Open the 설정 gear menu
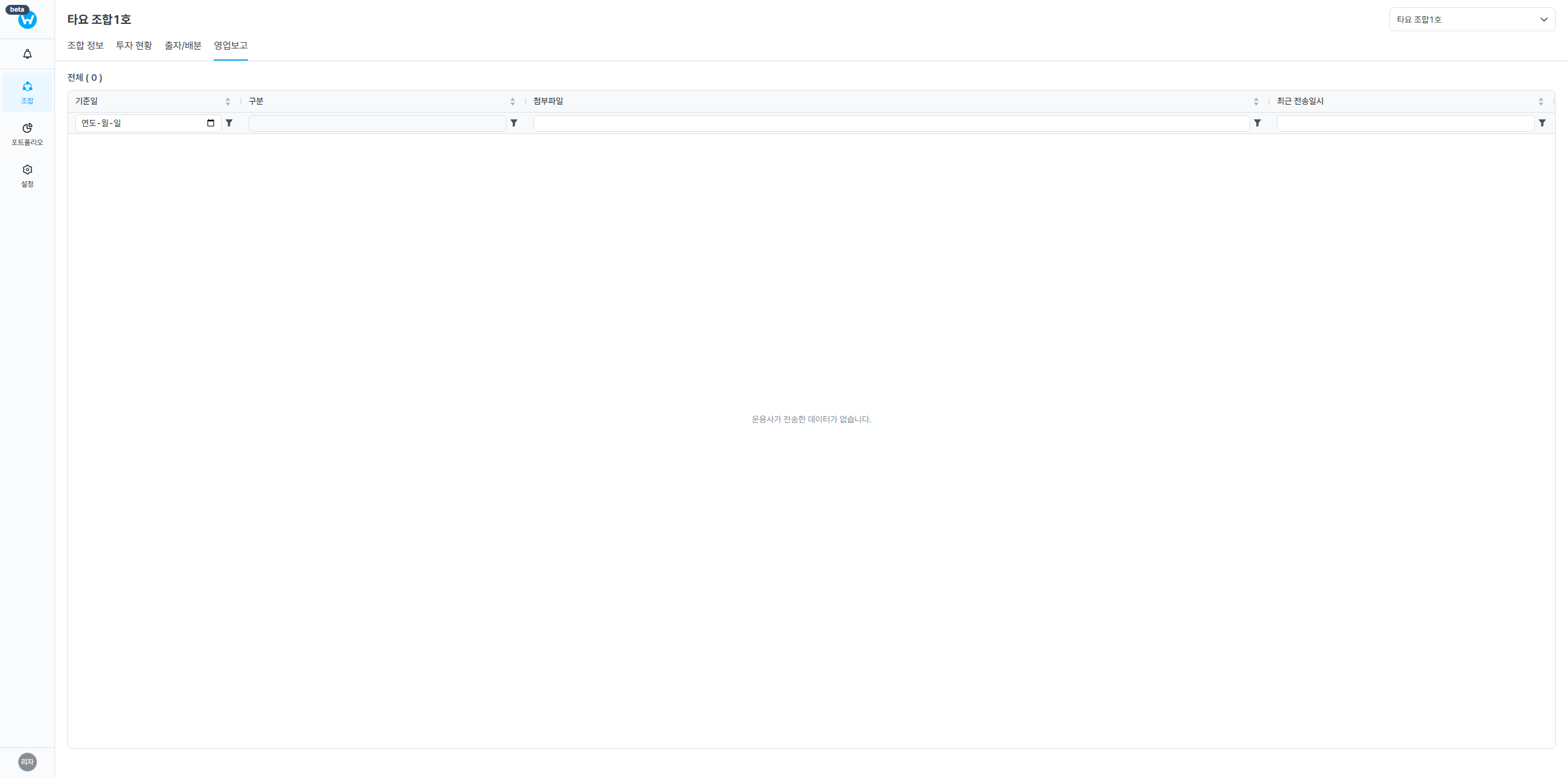 [x=27, y=175]
